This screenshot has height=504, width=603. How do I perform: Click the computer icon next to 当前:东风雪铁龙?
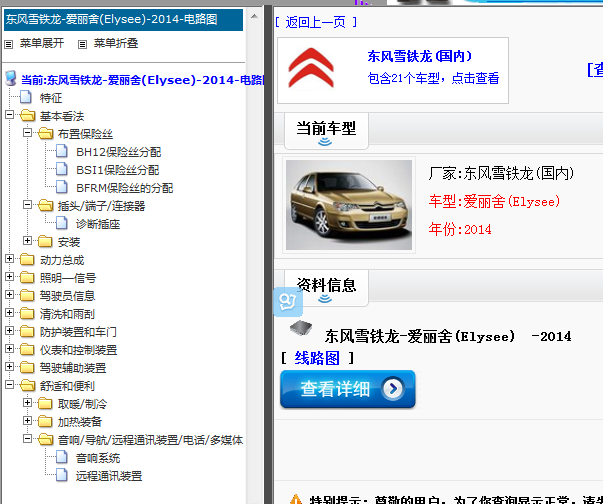(11, 78)
